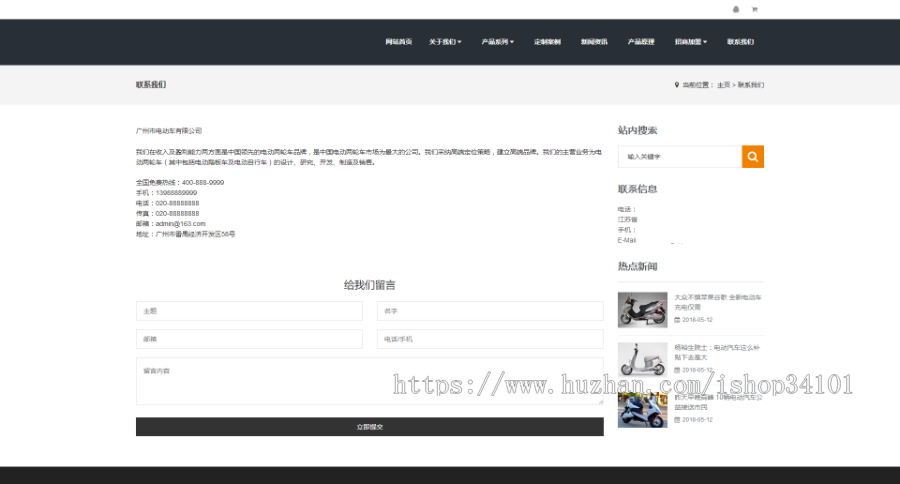The width and height of the screenshot is (900, 484).
Task: Focus the 电话/手机 phone field
Action: (x=490, y=339)
